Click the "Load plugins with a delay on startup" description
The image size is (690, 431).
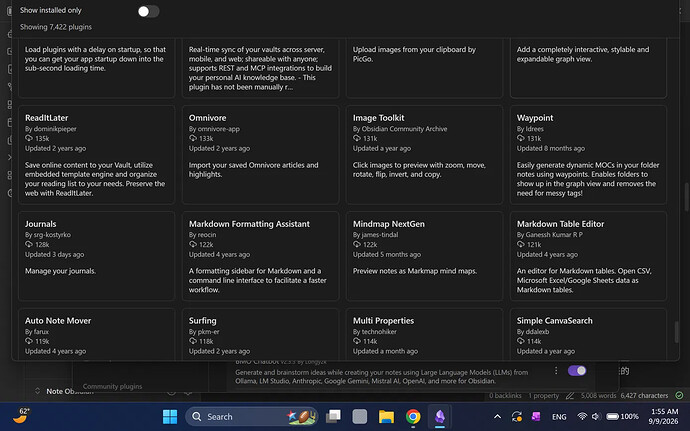click(95, 59)
